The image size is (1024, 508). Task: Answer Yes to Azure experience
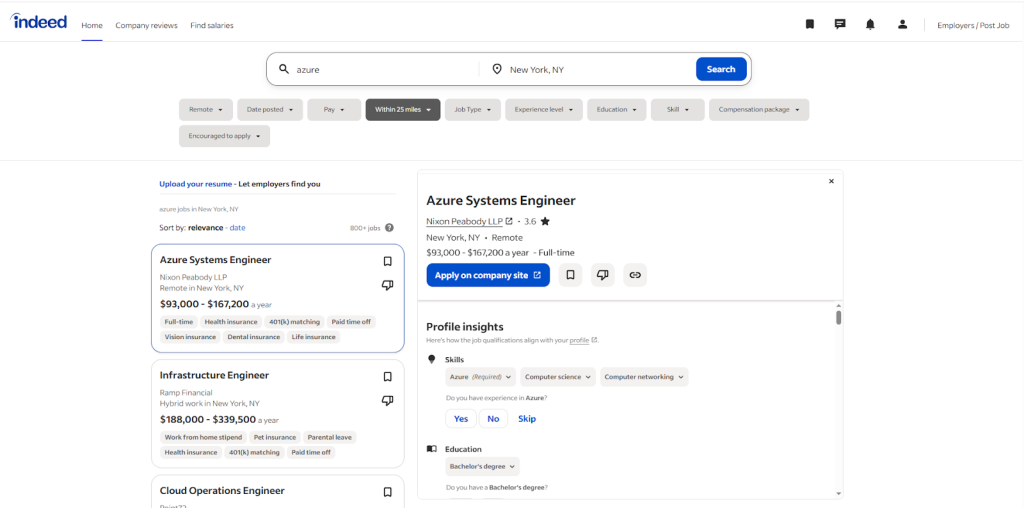(461, 419)
